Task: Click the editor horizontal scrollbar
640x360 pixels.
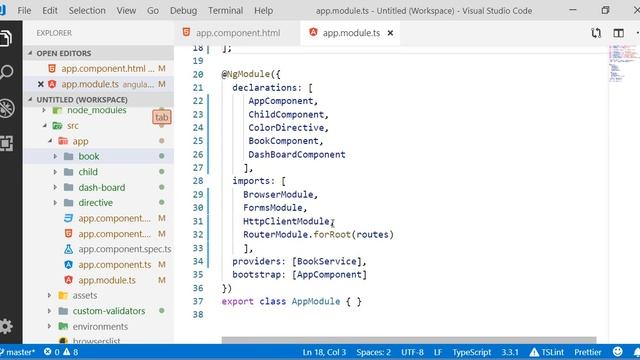Action: coord(409,340)
